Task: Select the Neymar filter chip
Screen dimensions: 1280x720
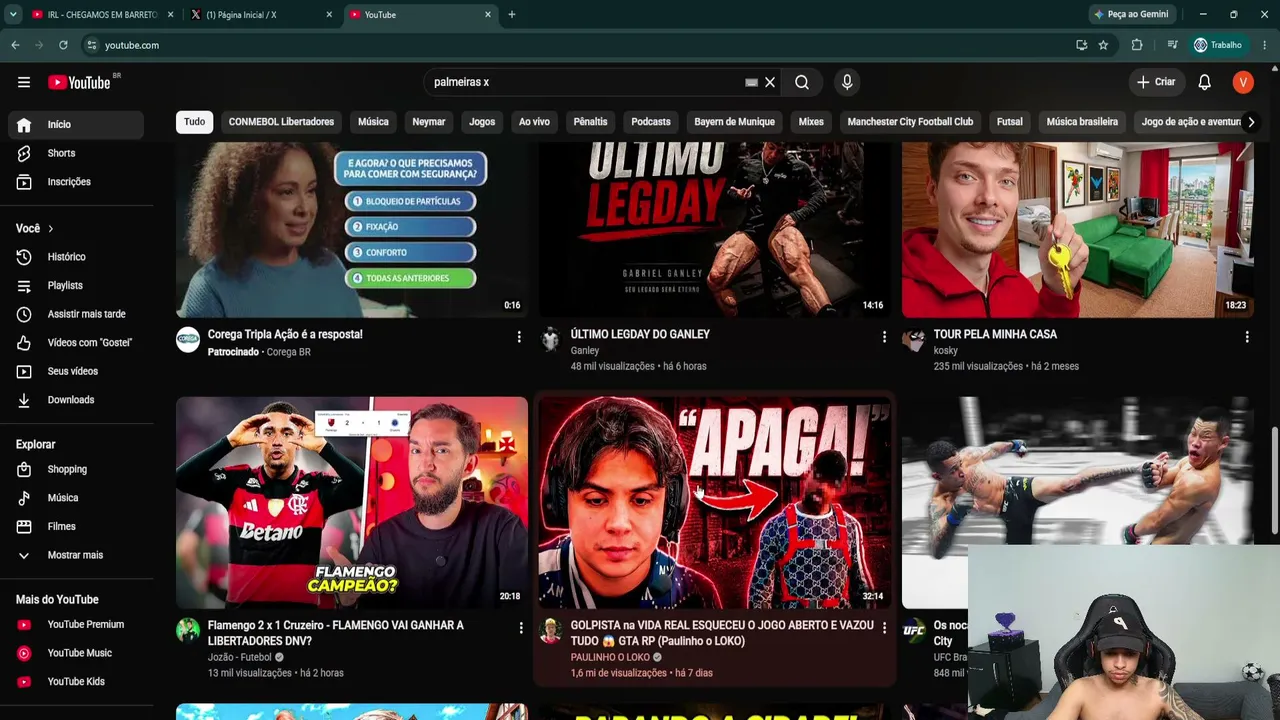Action: [x=429, y=122]
